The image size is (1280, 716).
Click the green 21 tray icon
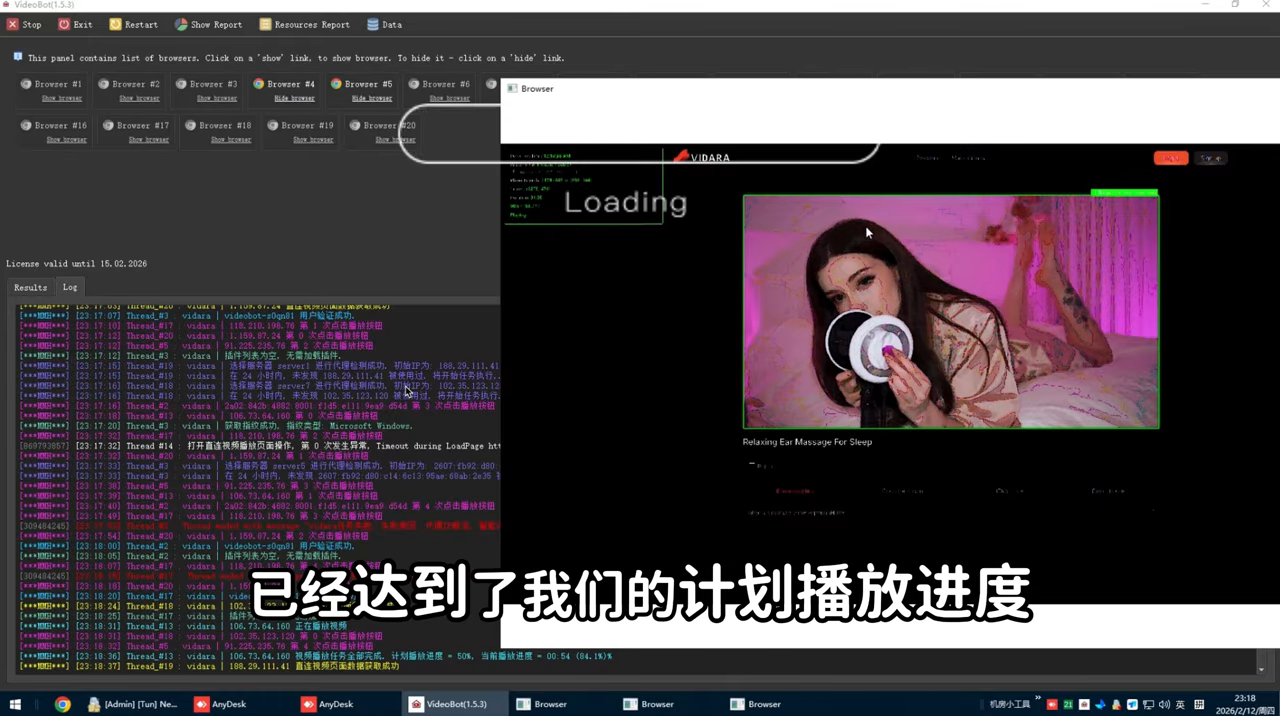pyautogui.click(x=1068, y=705)
